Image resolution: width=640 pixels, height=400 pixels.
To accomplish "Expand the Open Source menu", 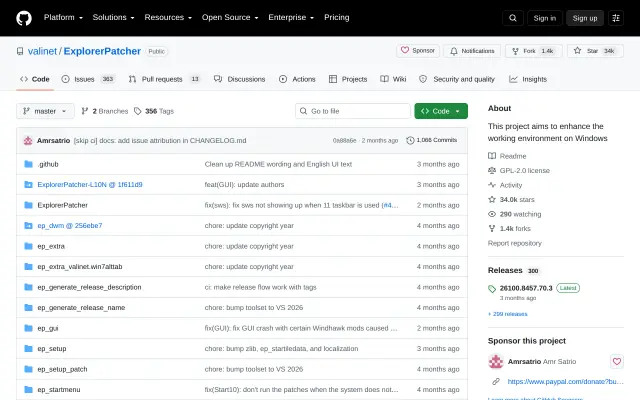I will [230, 18].
